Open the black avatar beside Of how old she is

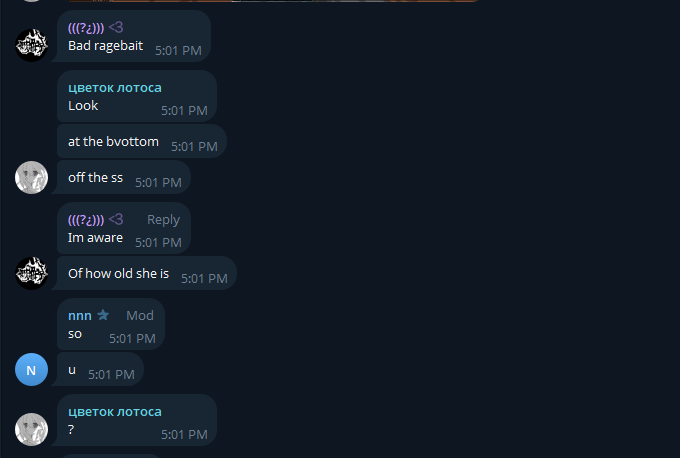pyautogui.click(x=31, y=273)
